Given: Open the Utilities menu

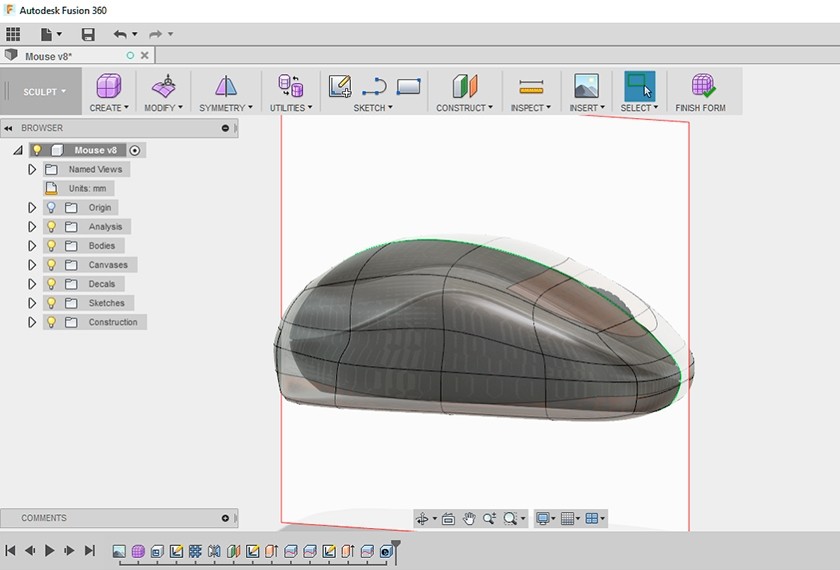Looking at the screenshot, I should pyautogui.click(x=291, y=108).
